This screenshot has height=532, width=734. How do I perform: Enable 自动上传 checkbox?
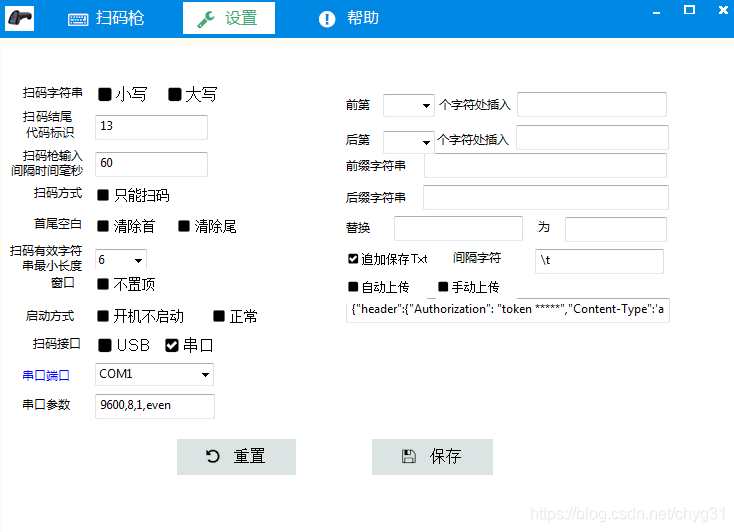pyautogui.click(x=353, y=287)
